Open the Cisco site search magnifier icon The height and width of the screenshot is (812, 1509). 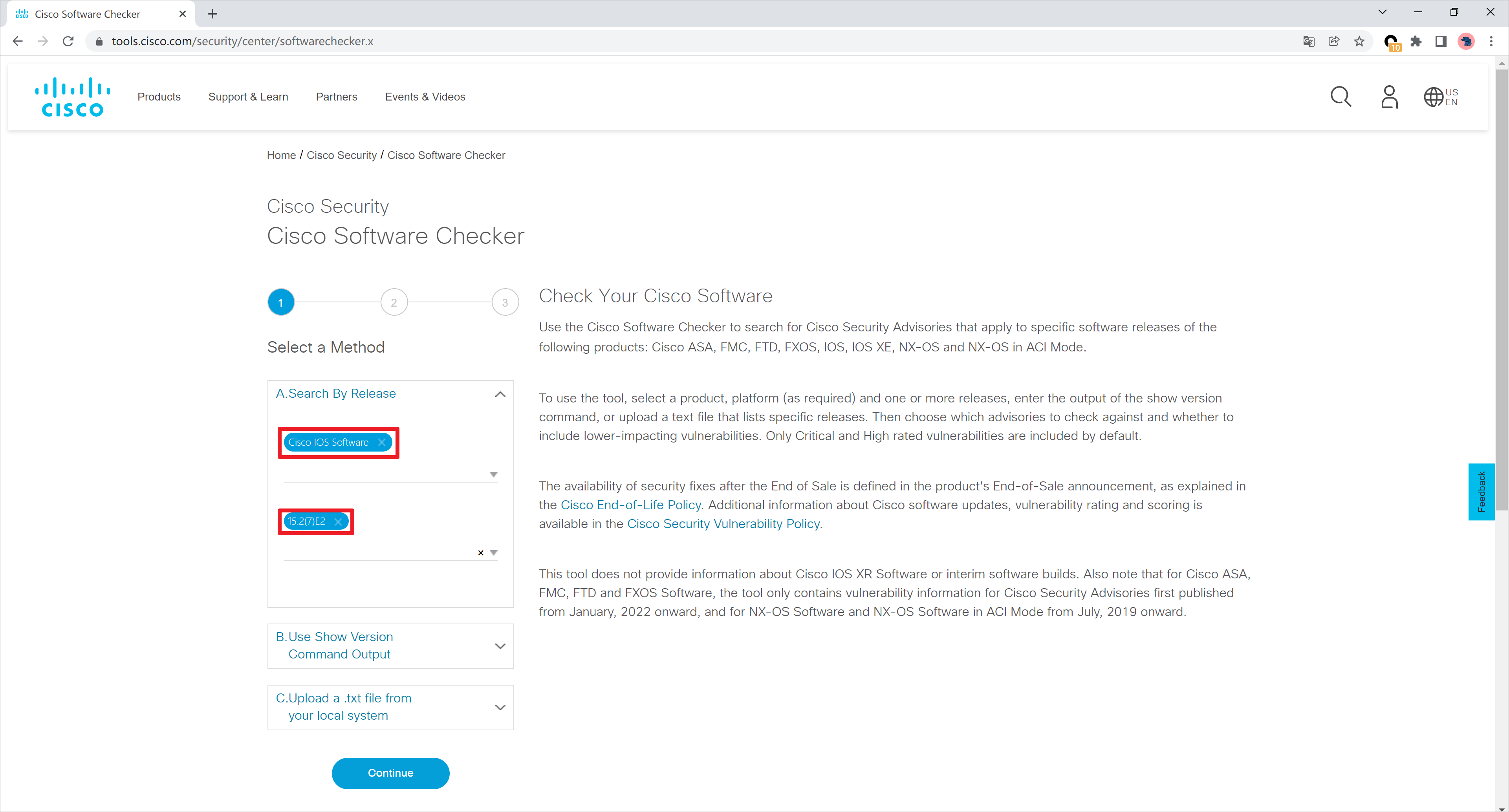click(x=1340, y=97)
